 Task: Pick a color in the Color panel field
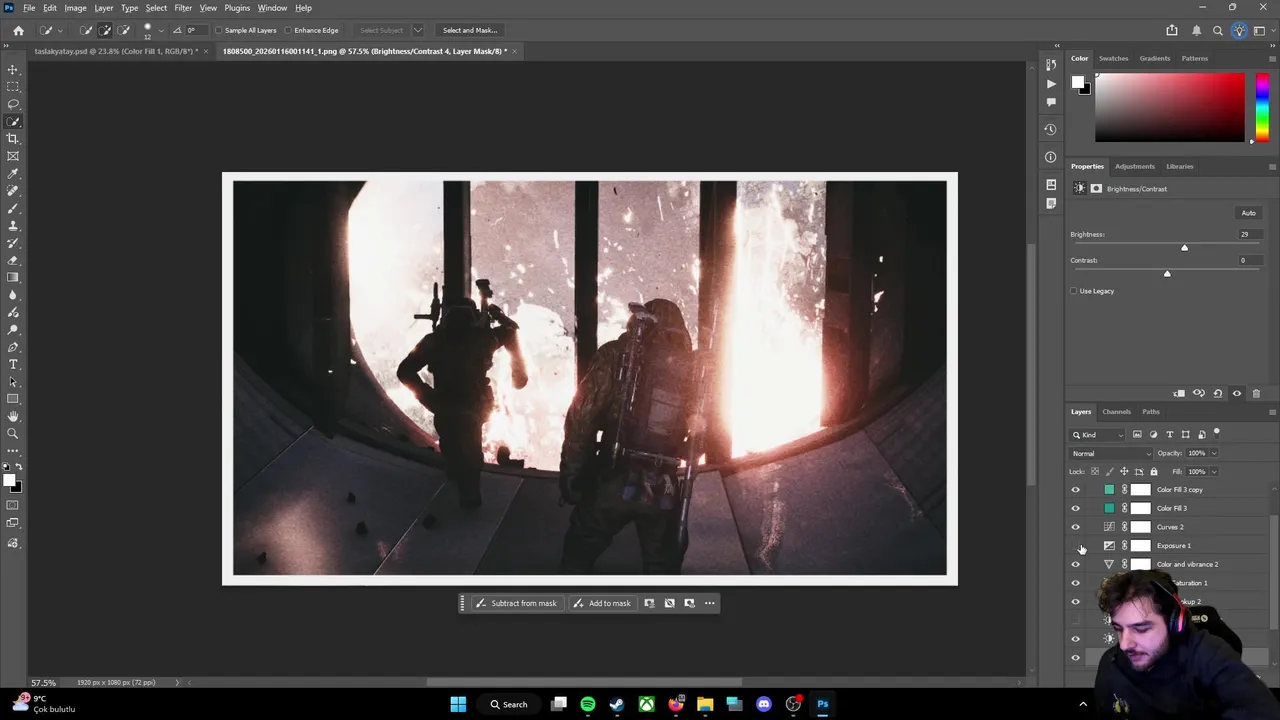[x=1169, y=107]
